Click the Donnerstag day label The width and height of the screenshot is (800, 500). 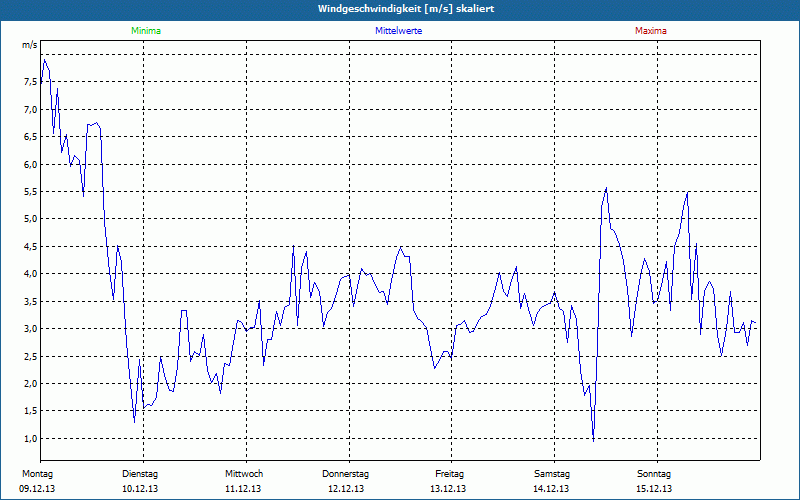345,474
